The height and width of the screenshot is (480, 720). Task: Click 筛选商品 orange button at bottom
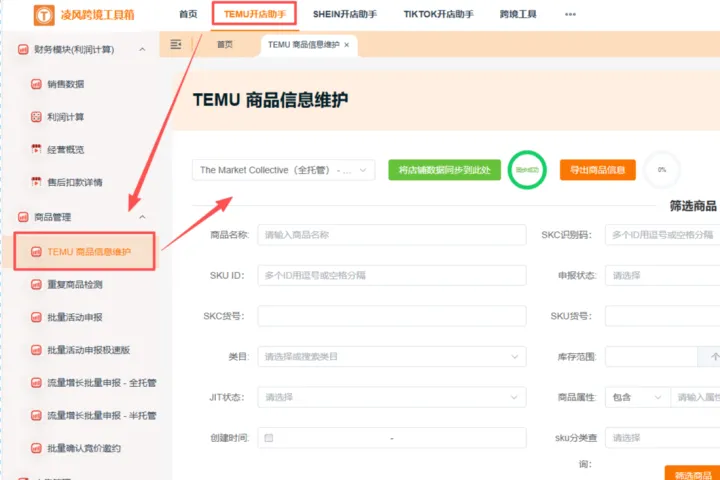click(x=692, y=473)
